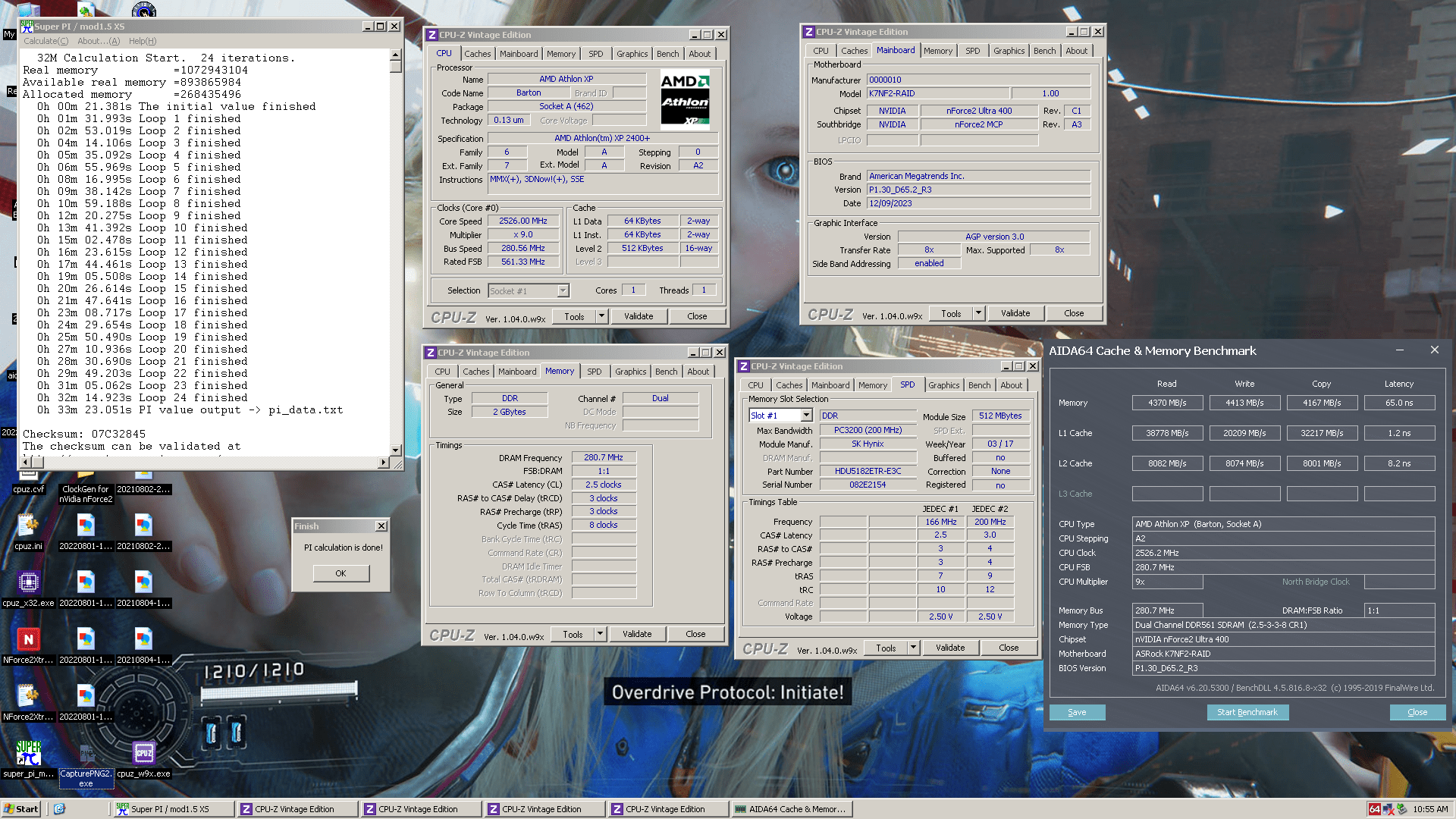Click the Checksum: 07C32845 line
Image resolution: width=1456 pixels, height=819 pixels.
pyautogui.click(x=84, y=434)
